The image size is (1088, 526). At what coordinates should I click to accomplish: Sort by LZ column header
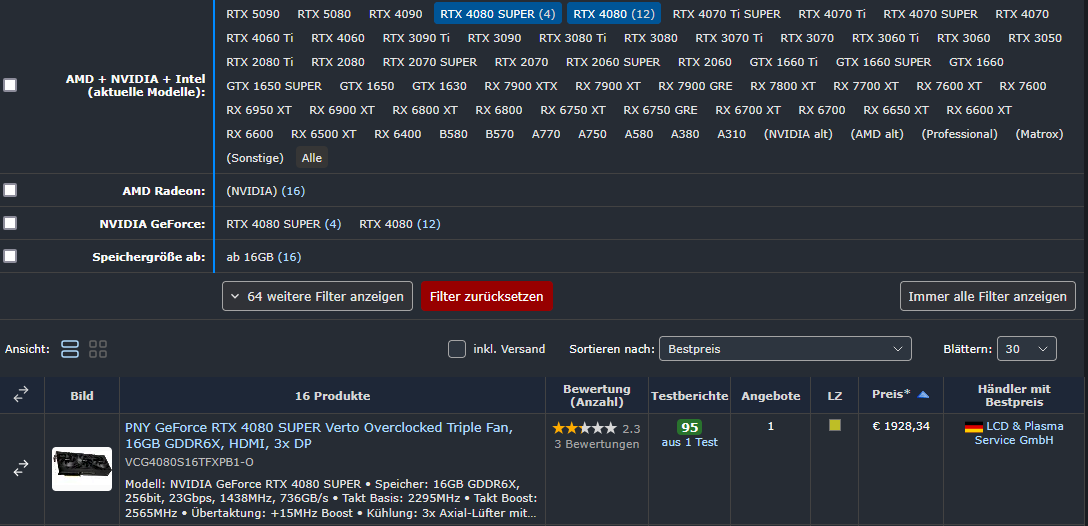[835, 396]
